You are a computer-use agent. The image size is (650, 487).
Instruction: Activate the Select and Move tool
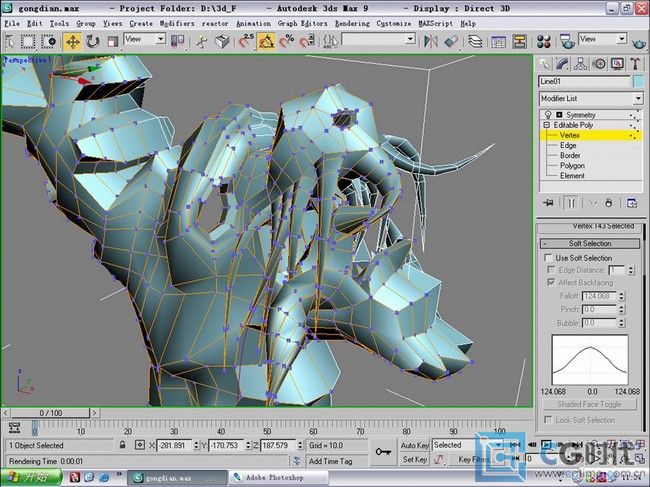(x=73, y=41)
